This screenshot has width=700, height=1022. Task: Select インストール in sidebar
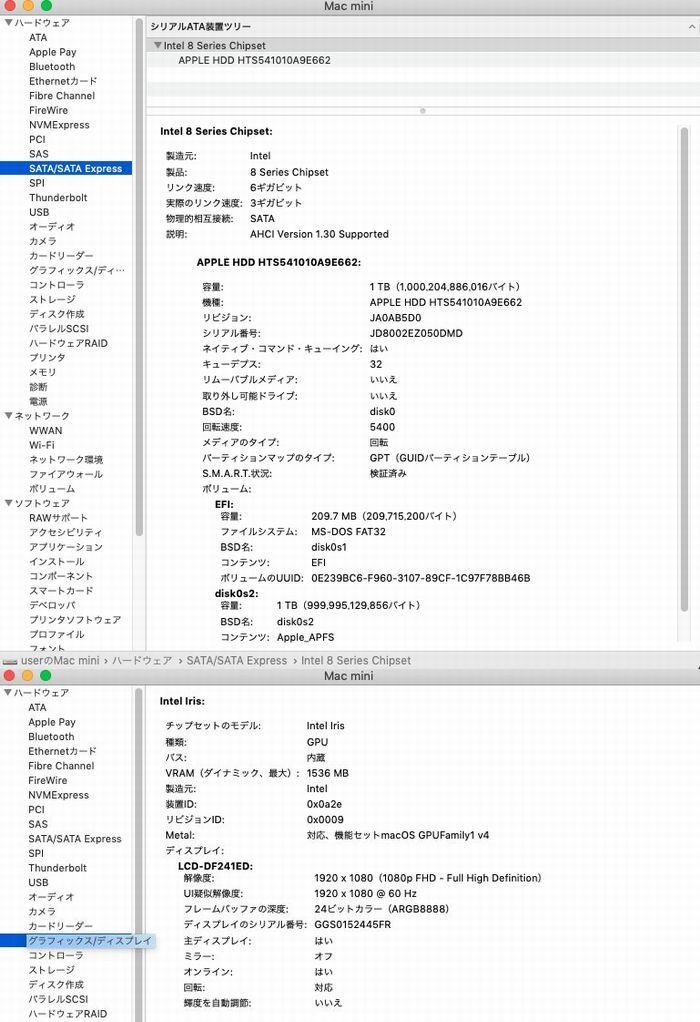57,561
